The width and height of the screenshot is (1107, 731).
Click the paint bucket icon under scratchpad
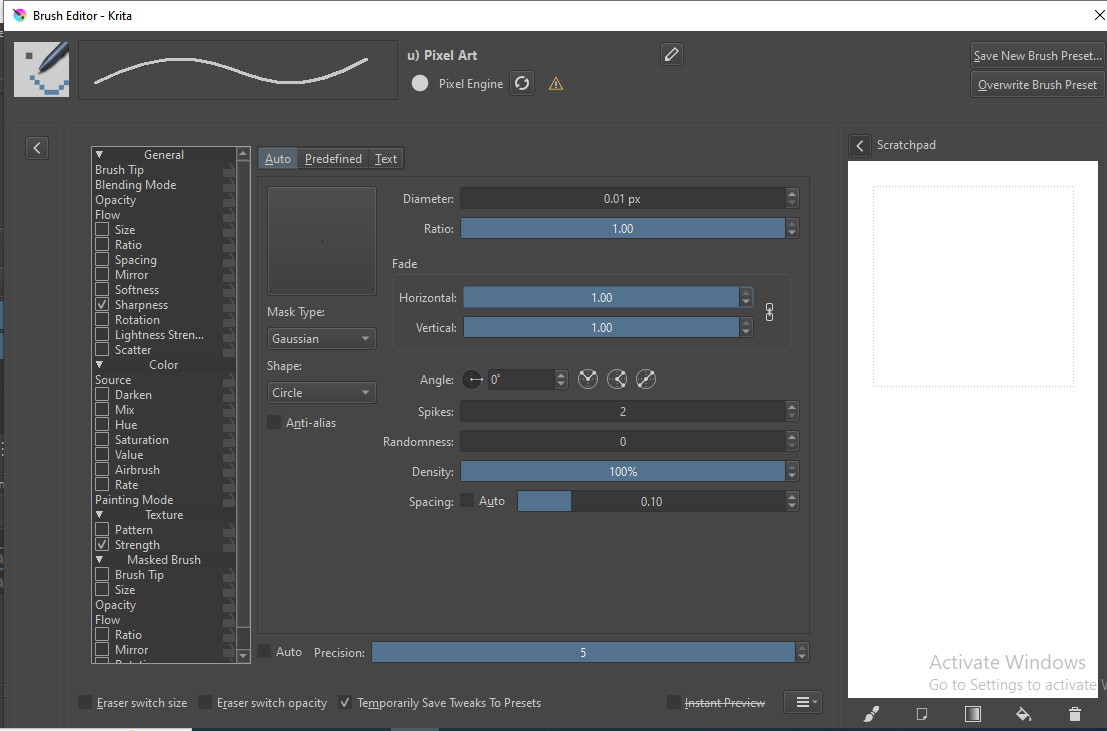coord(1023,714)
